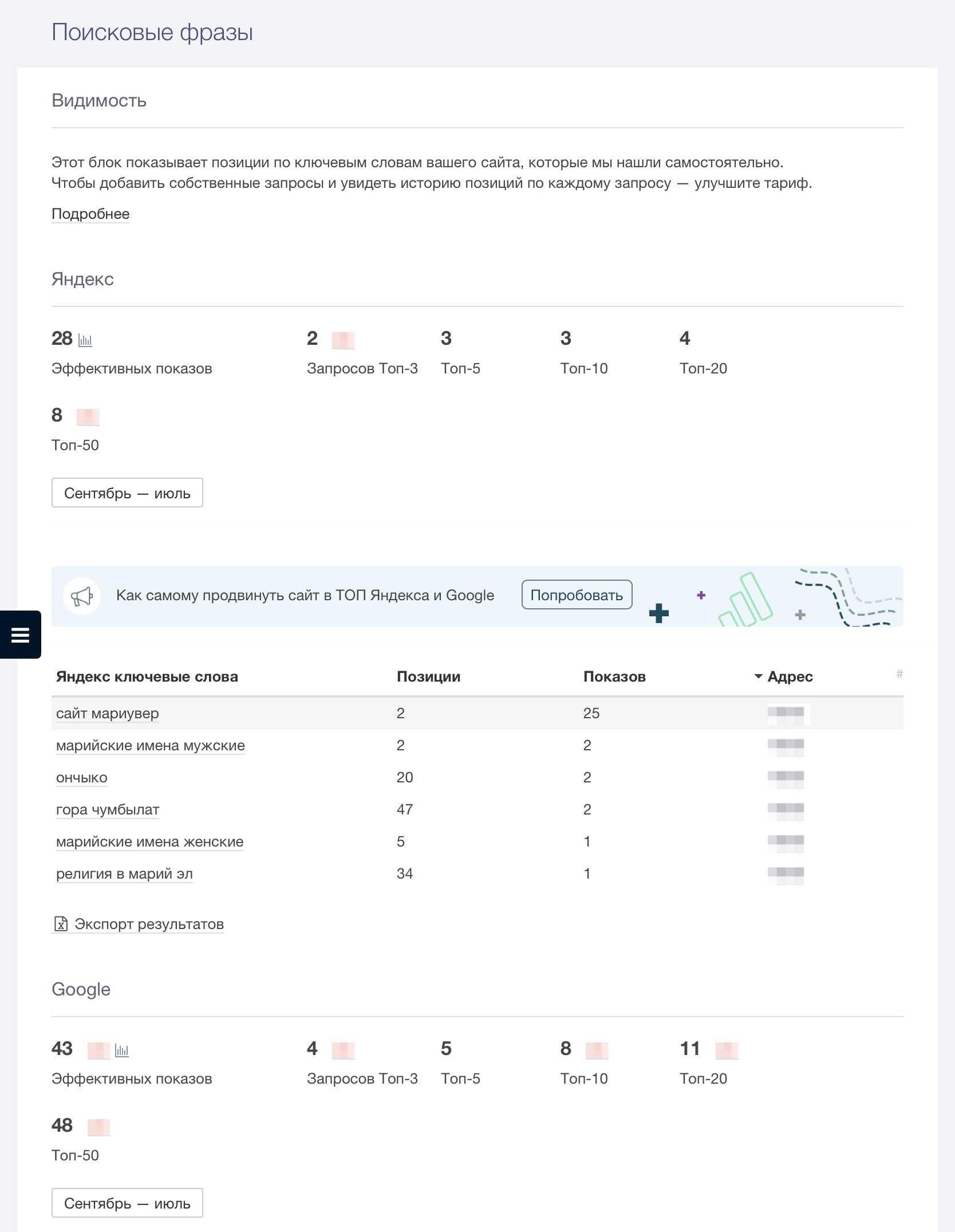Image resolution: width=955 pixels, height=1232 pixels.
Task: Click pink indicator next to Yandex Топ-3
Action: 344,340
